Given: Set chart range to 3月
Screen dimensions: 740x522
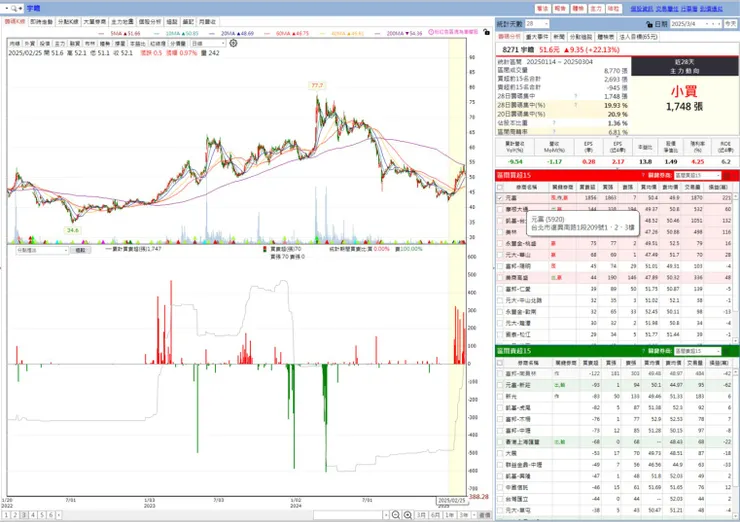Looking at the screenshot, I should click(421, 515).
